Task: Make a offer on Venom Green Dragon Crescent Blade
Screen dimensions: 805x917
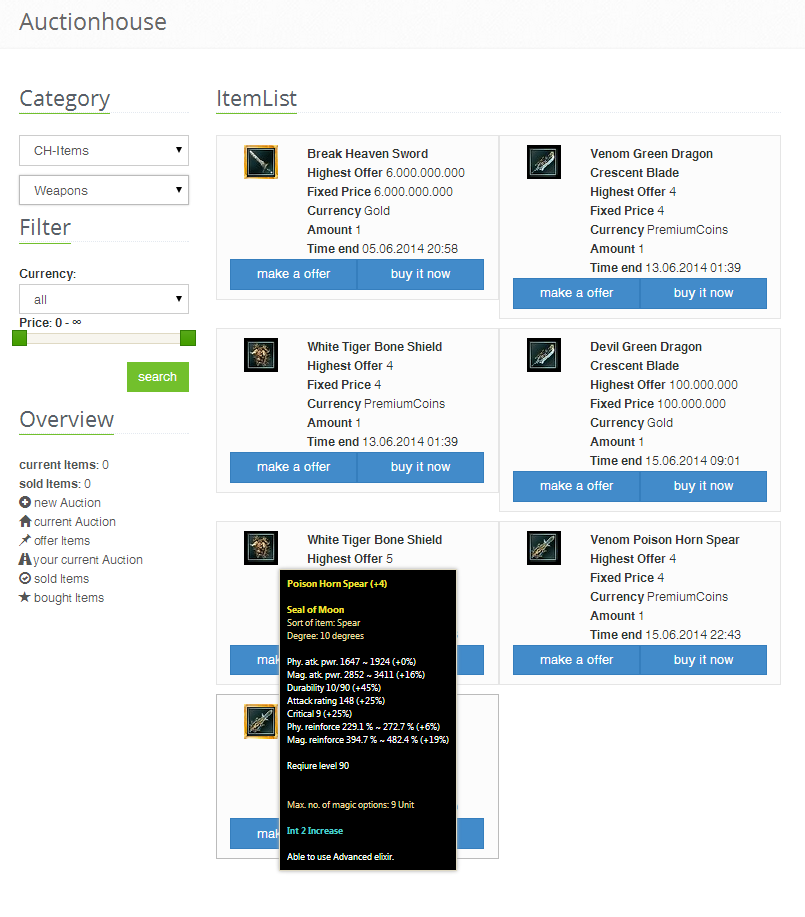Action: point(577,293)
